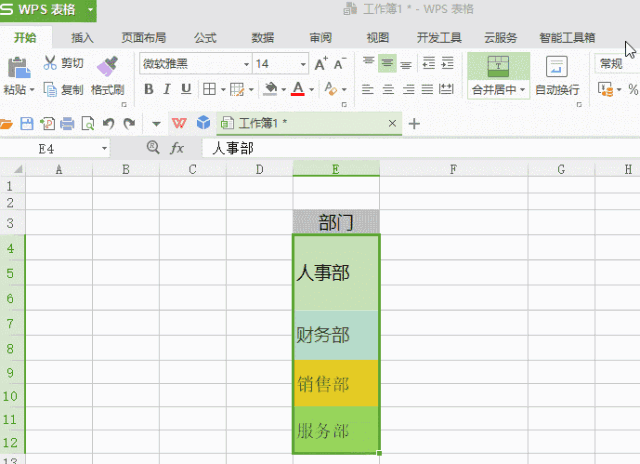The width and height of the screenshot is (640, 464).
Task: Open the 审阅 tab
Action: click(320, 38)
